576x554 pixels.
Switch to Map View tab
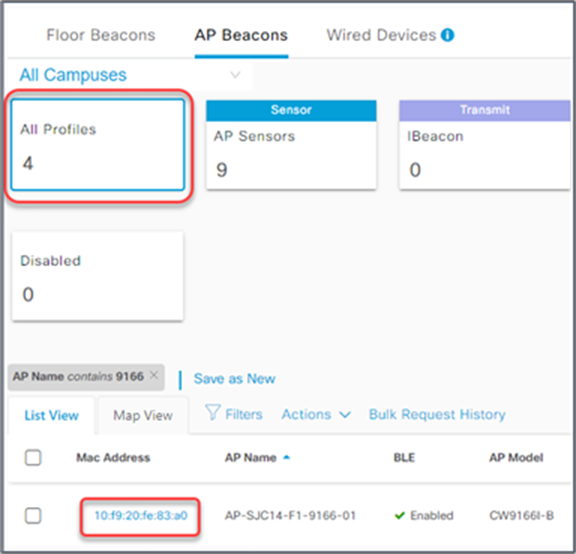[x=143, y=416]
